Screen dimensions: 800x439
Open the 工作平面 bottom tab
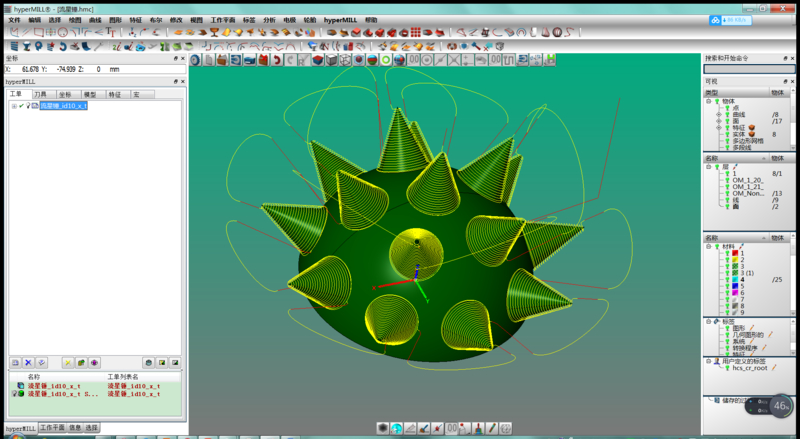[x=53, y=428]
